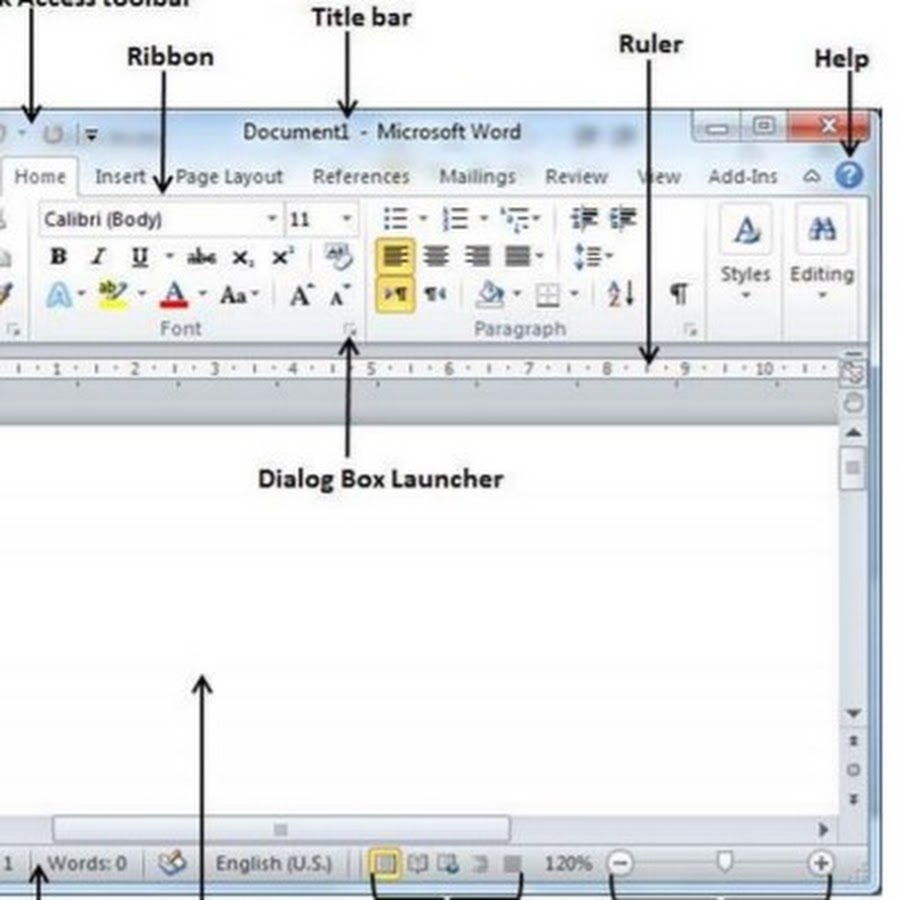Set Right-to-Left text direction
The image size is (900, 900).
[x=436, y=294]
